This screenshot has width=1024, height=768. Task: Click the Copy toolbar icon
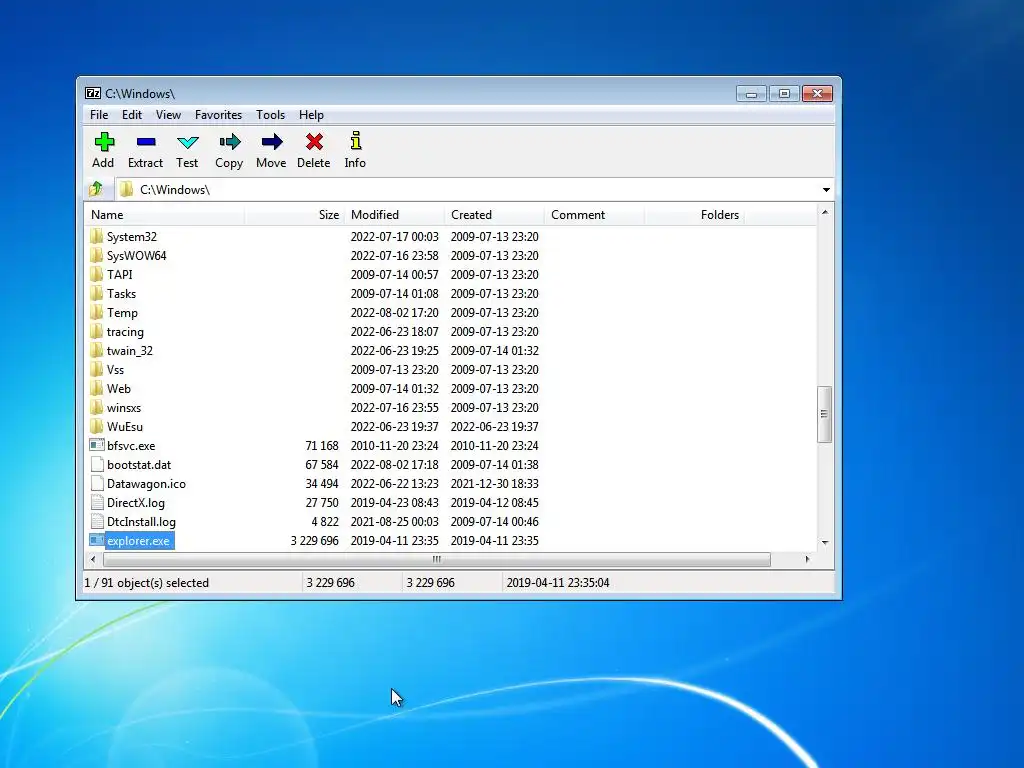pos(230,142)
